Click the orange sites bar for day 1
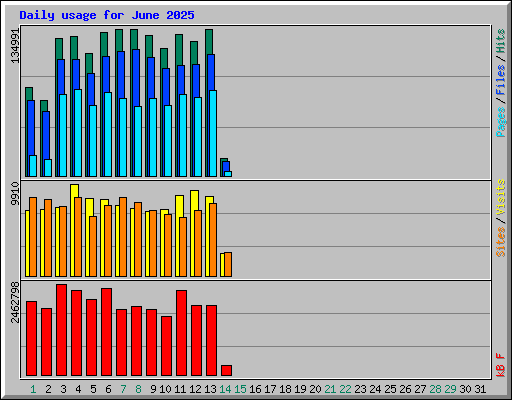512x400 pixels. coord(33,237)
